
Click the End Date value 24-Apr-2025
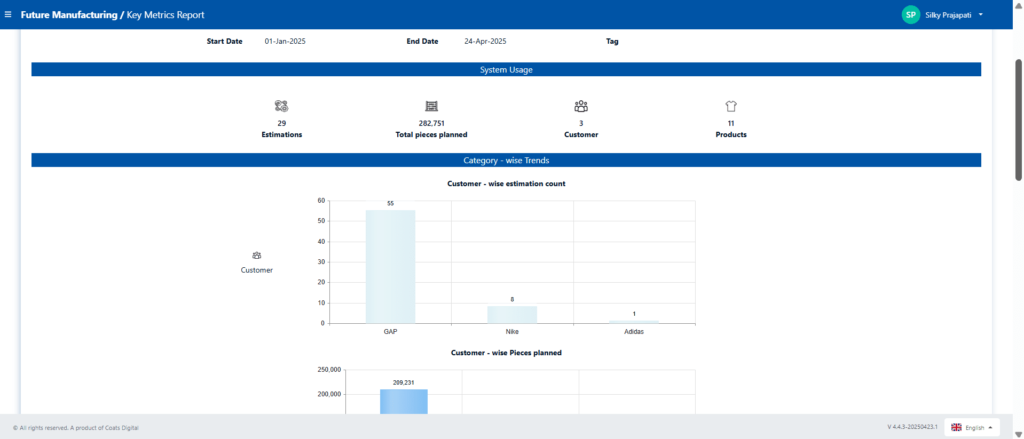click(x=485, y=41)
